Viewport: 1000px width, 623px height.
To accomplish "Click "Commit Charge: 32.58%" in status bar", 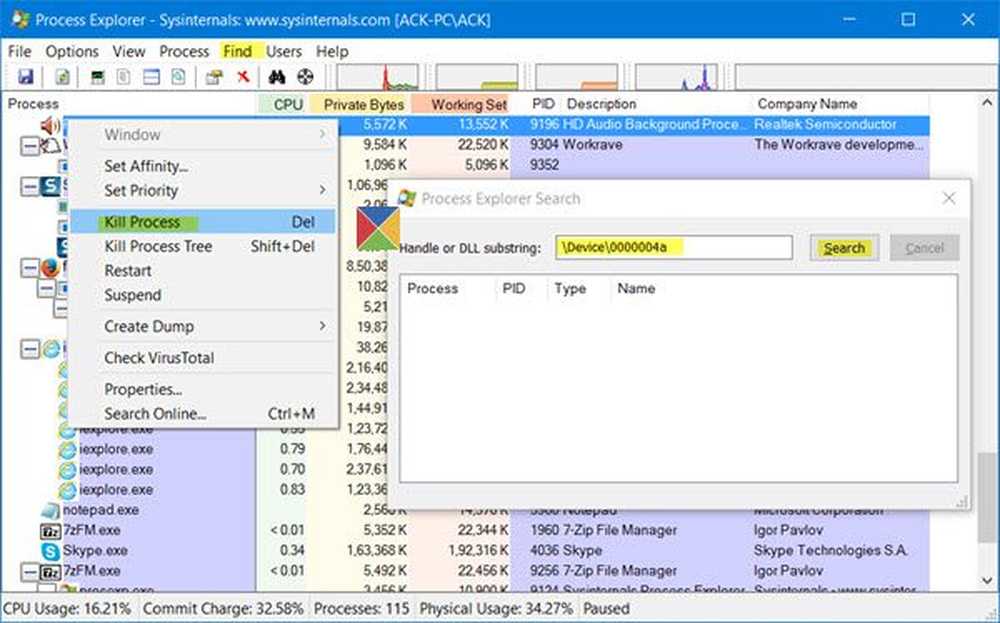I will pyautogui.click(x=223, y=609).
